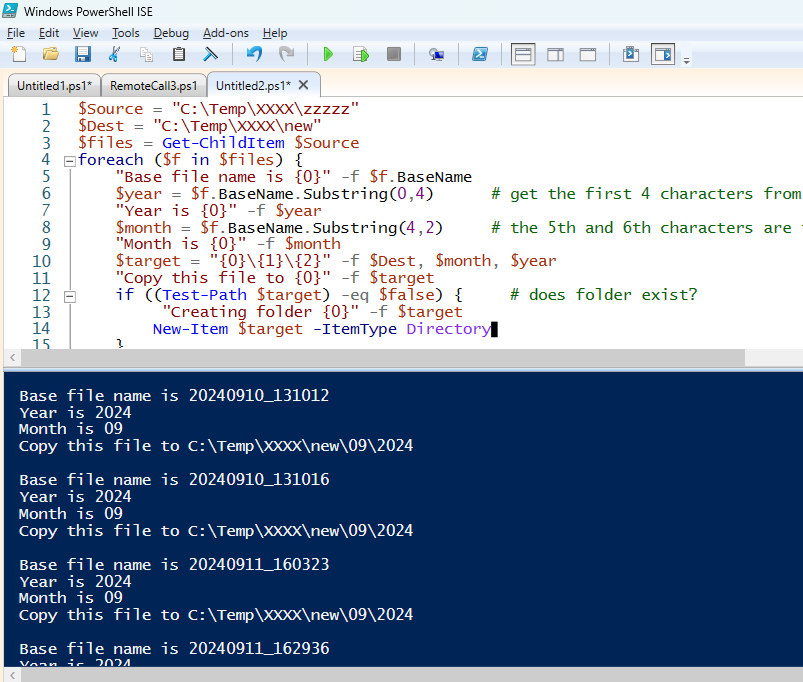Stop operation square button
The image size is (803, 682).
tap(393, 54)
